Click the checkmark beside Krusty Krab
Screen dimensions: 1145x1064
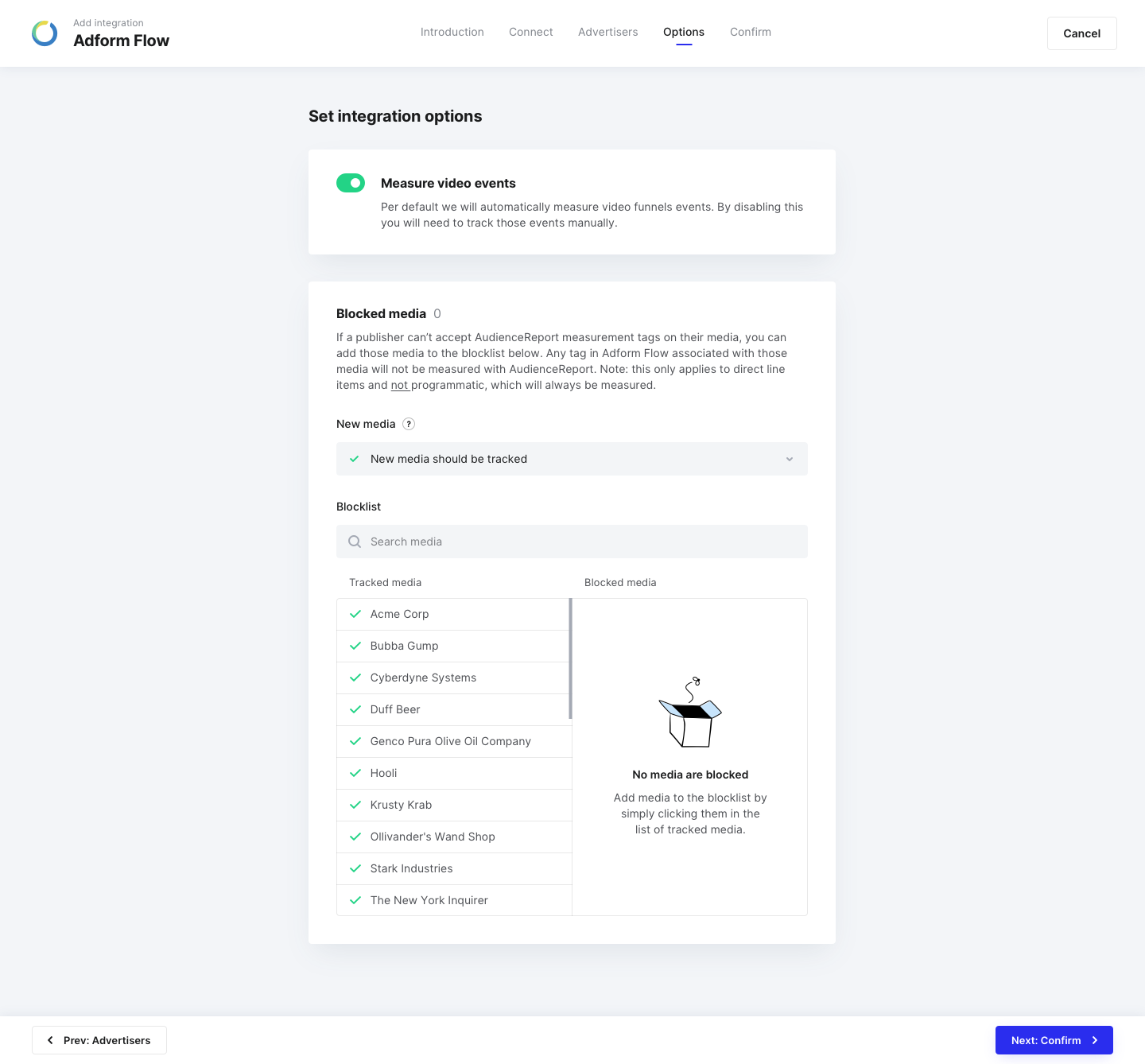355,805
